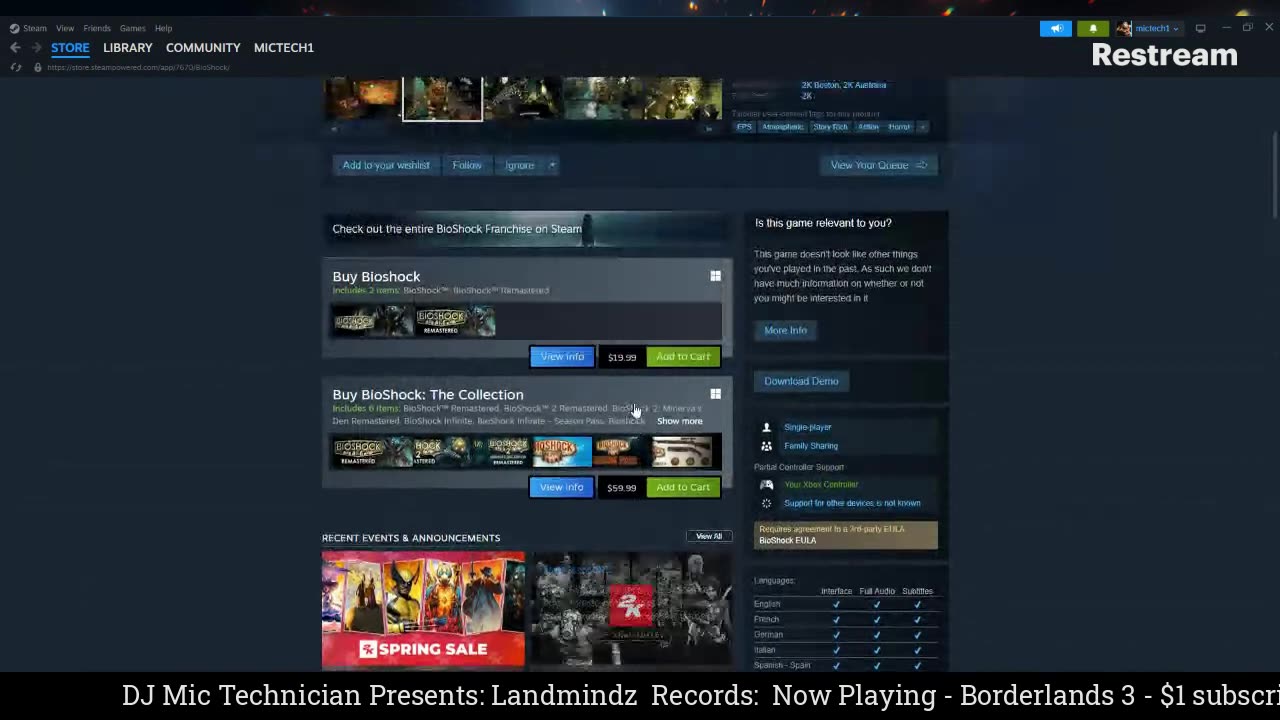Open BioShock Remastered bundle thumbnail in Buy Bioshock
Viewport: 1280px width, 720px height.
tap(455, 321)
